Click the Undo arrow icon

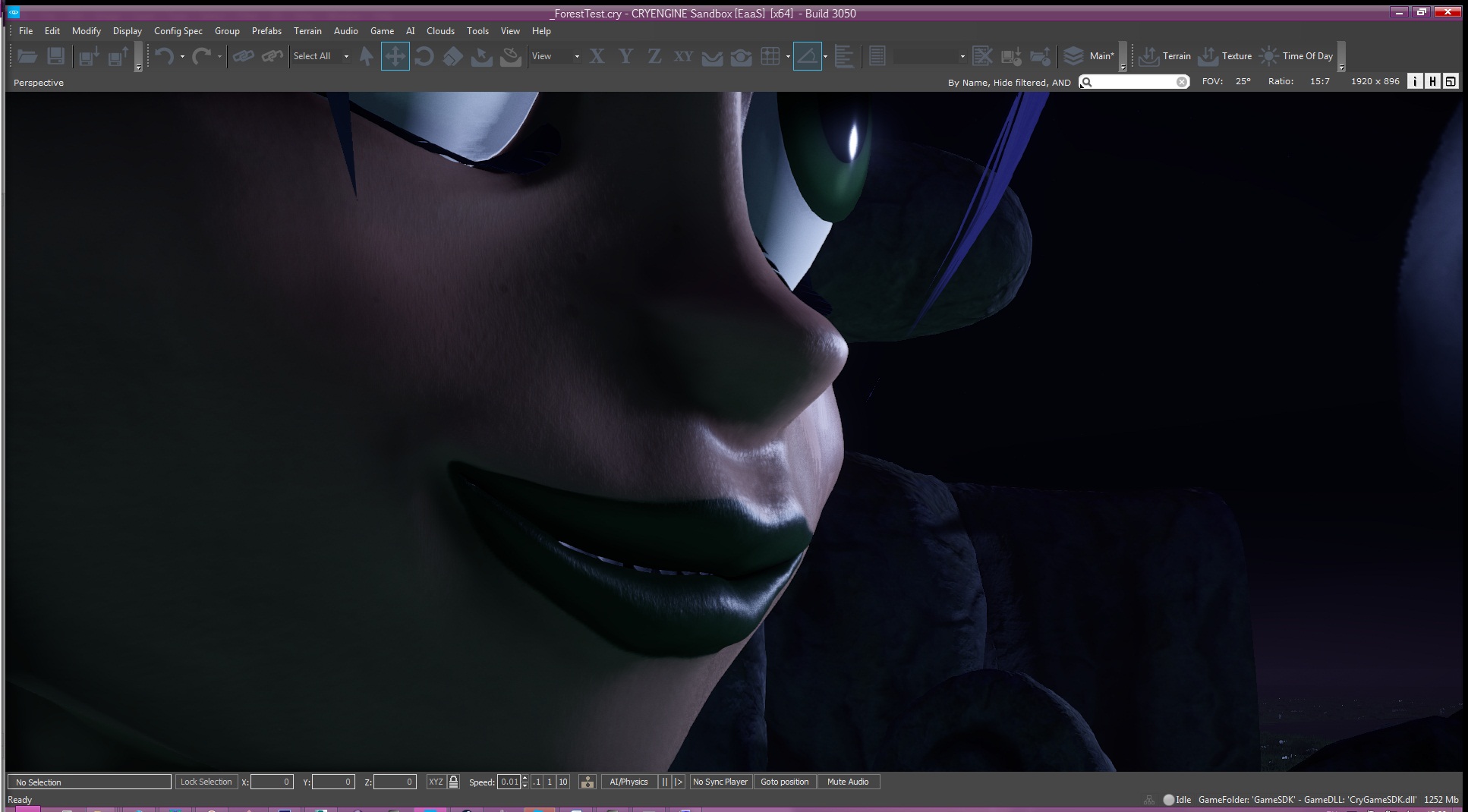pyautogui.click(x=164, y=56)
